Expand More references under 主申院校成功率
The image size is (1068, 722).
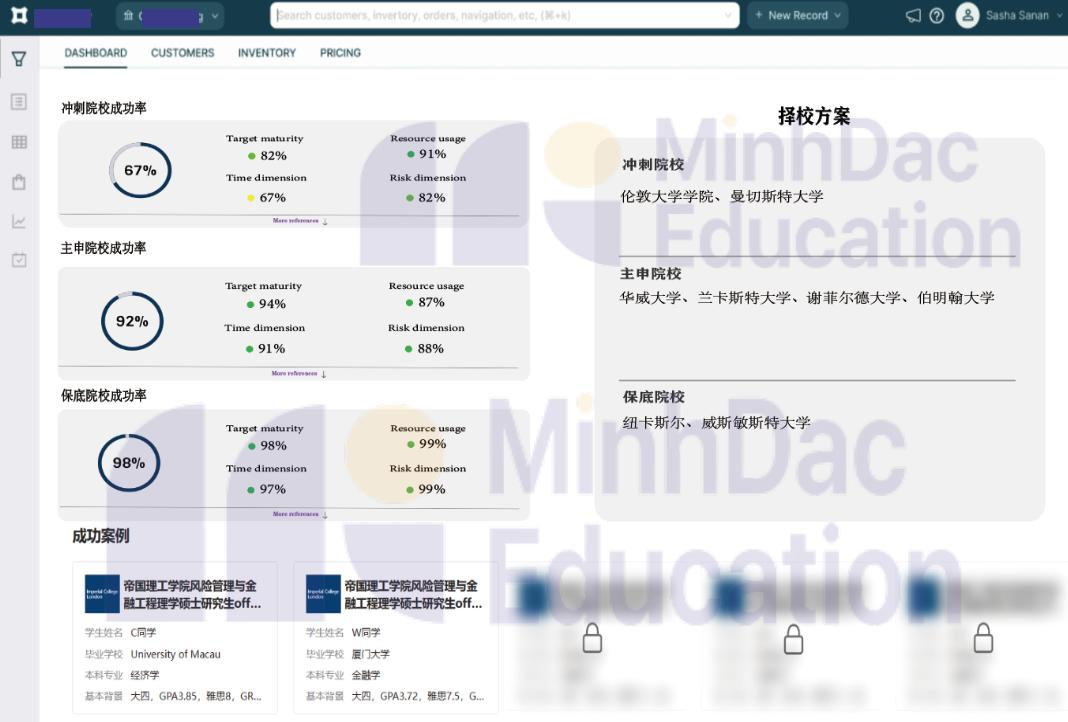pyautogui.click(x=298, y=373)
